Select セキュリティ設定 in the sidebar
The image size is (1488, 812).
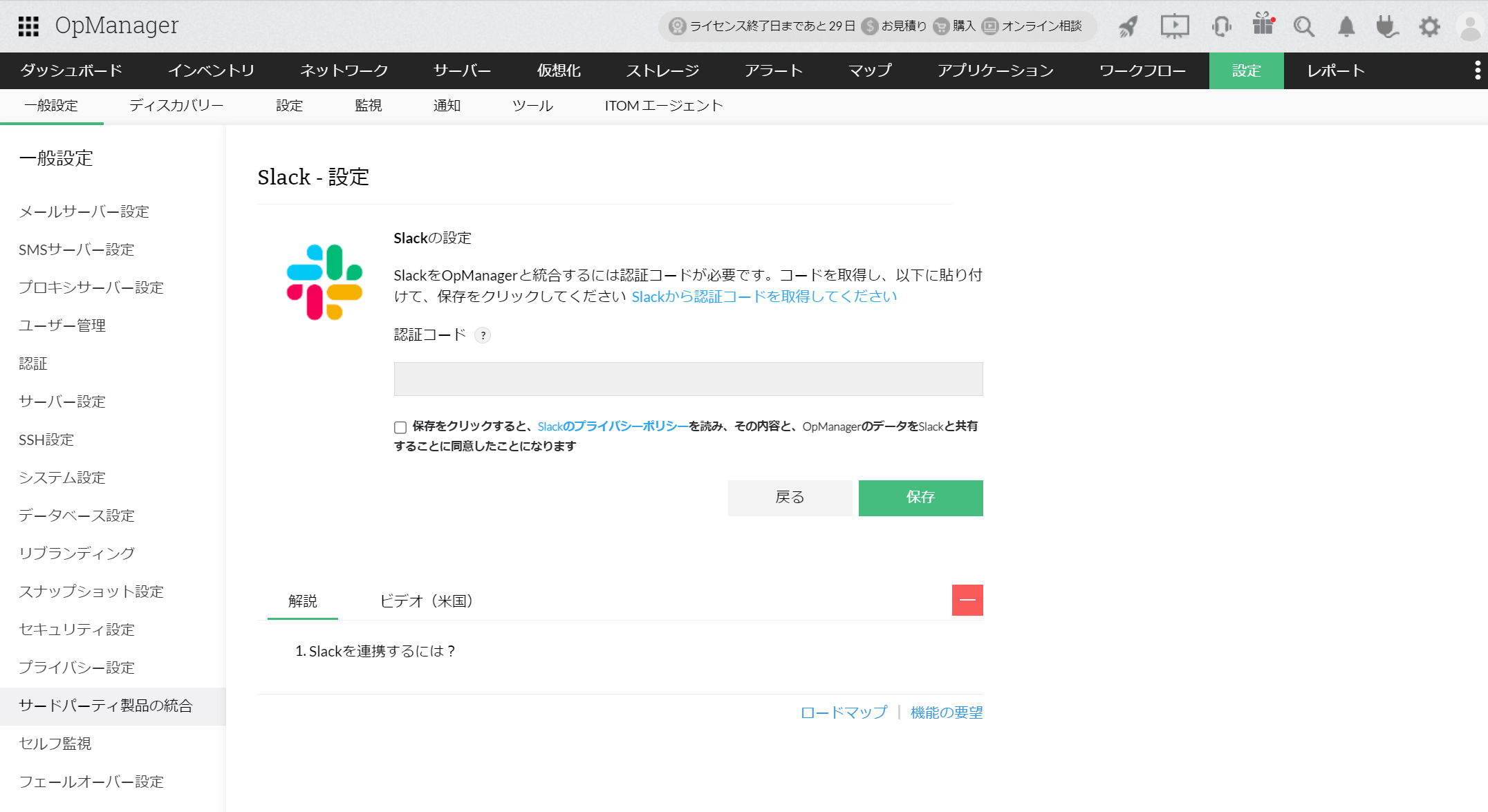coord(77,630)
